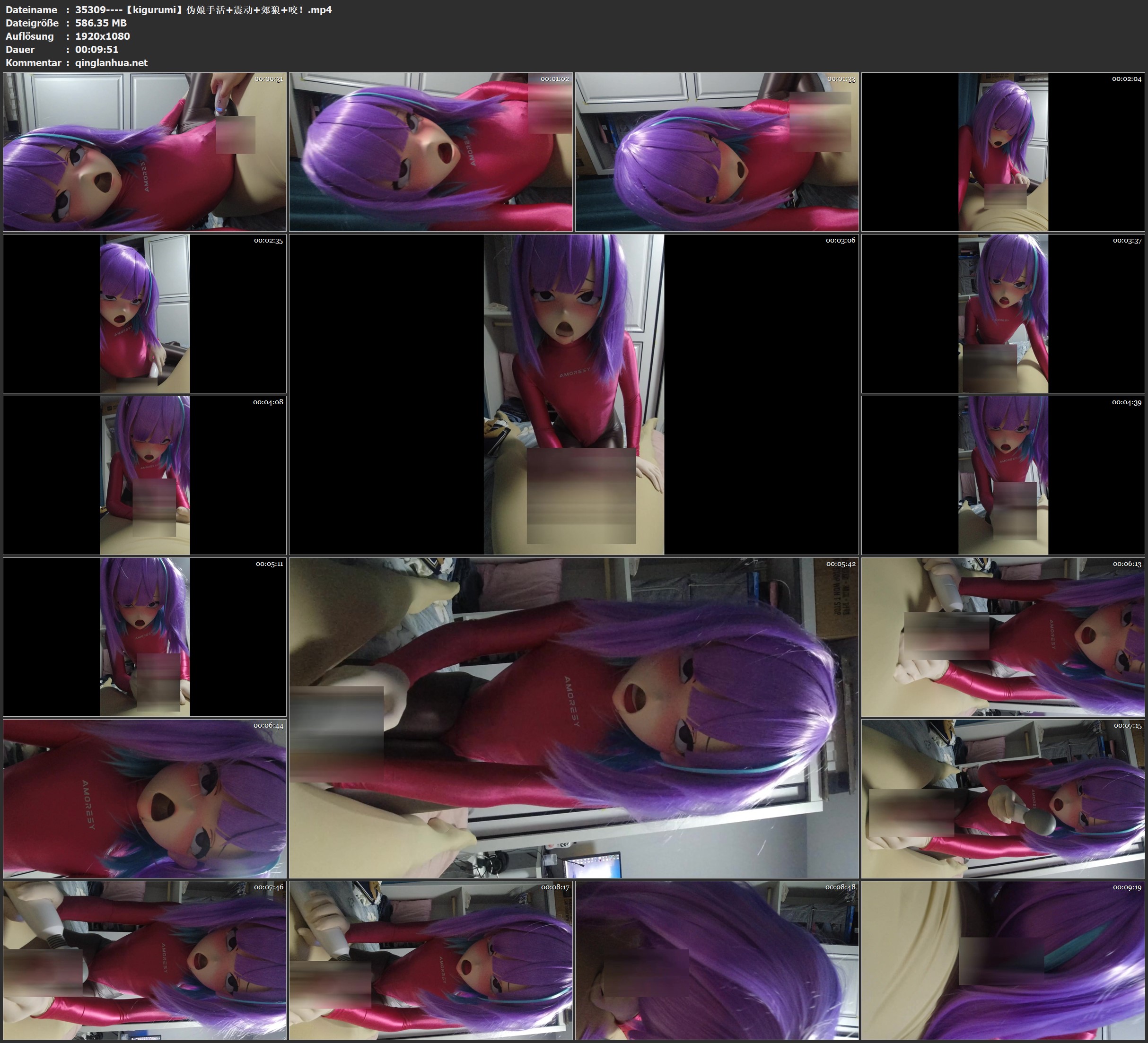Click the frame timestamped 00:05:11
This screenshot has height=1043, width=1148.
145,636
